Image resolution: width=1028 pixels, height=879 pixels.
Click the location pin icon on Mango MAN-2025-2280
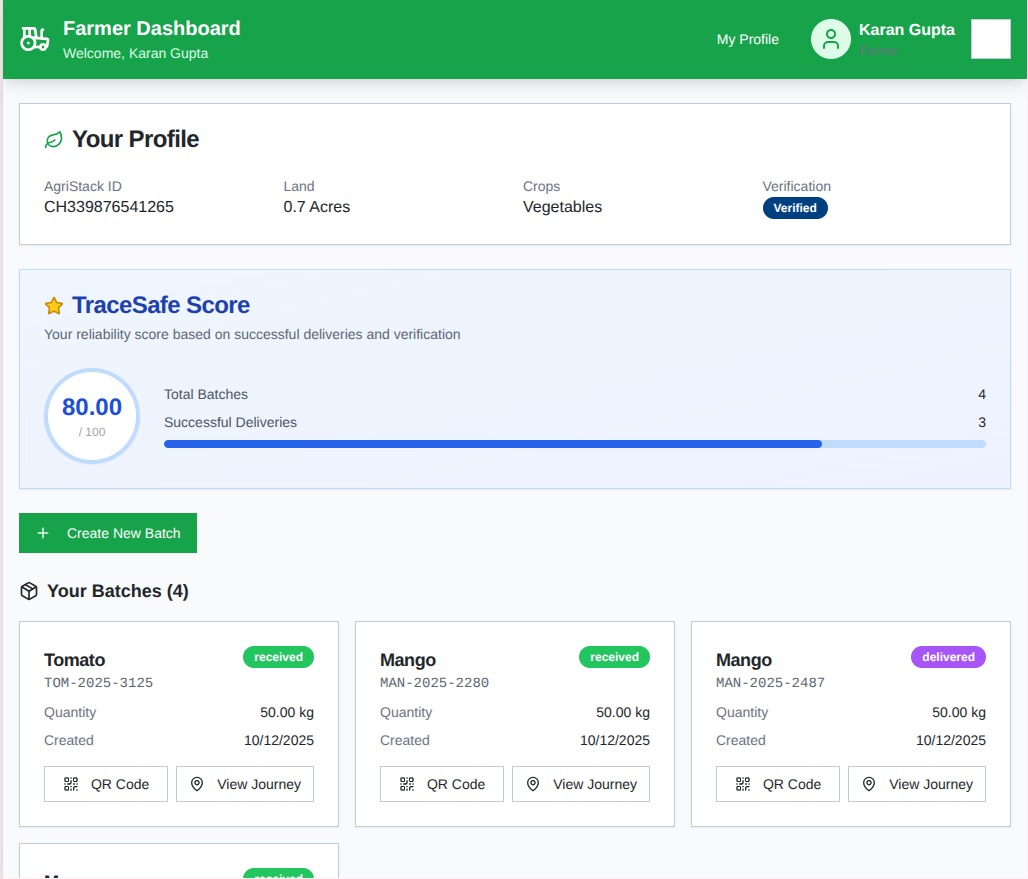click(532, 784)
